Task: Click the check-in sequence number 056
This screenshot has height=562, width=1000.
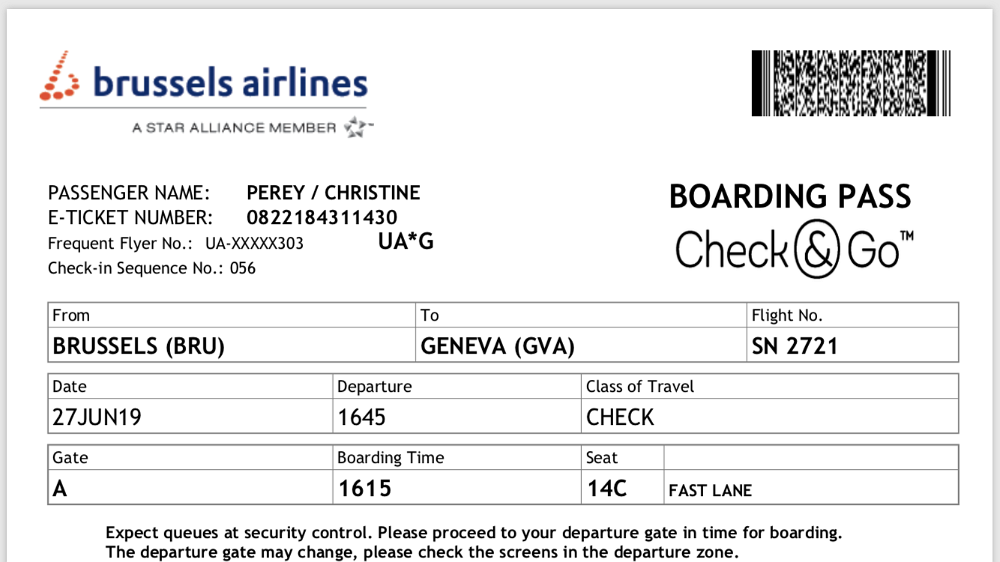Action: pos(243,268)
